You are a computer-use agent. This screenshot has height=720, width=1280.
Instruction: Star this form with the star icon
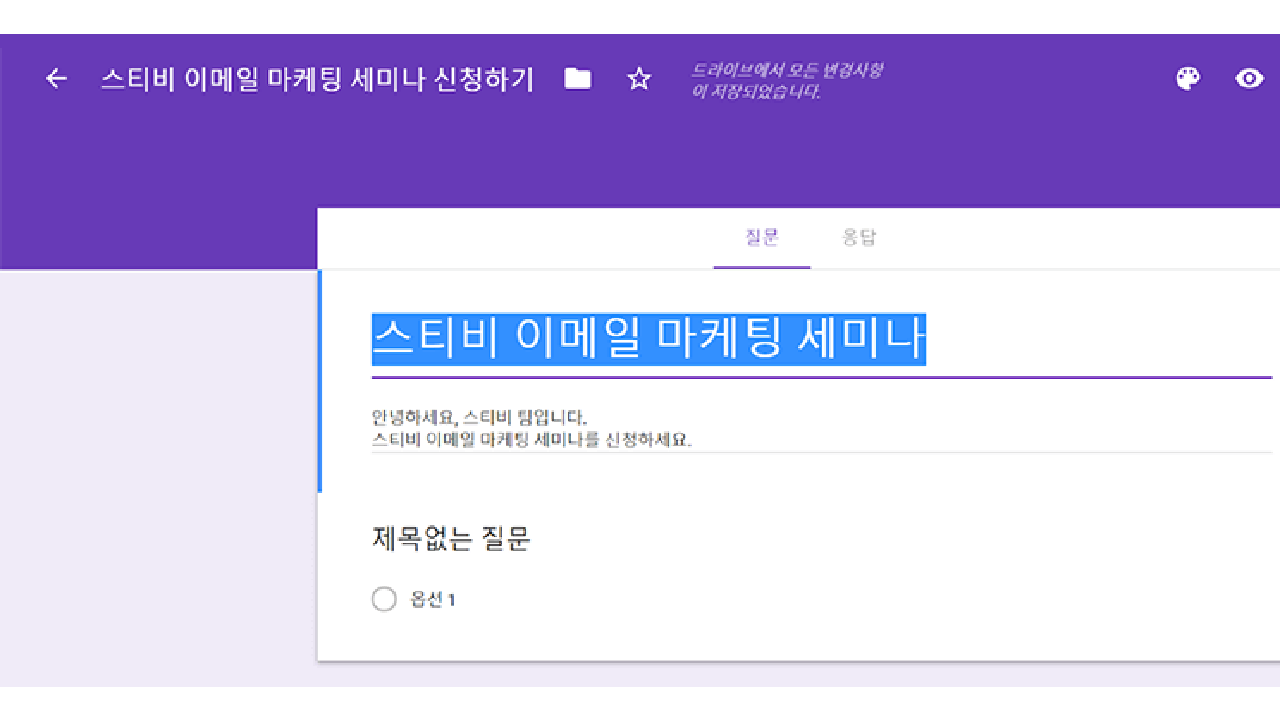tap(639, 79)
